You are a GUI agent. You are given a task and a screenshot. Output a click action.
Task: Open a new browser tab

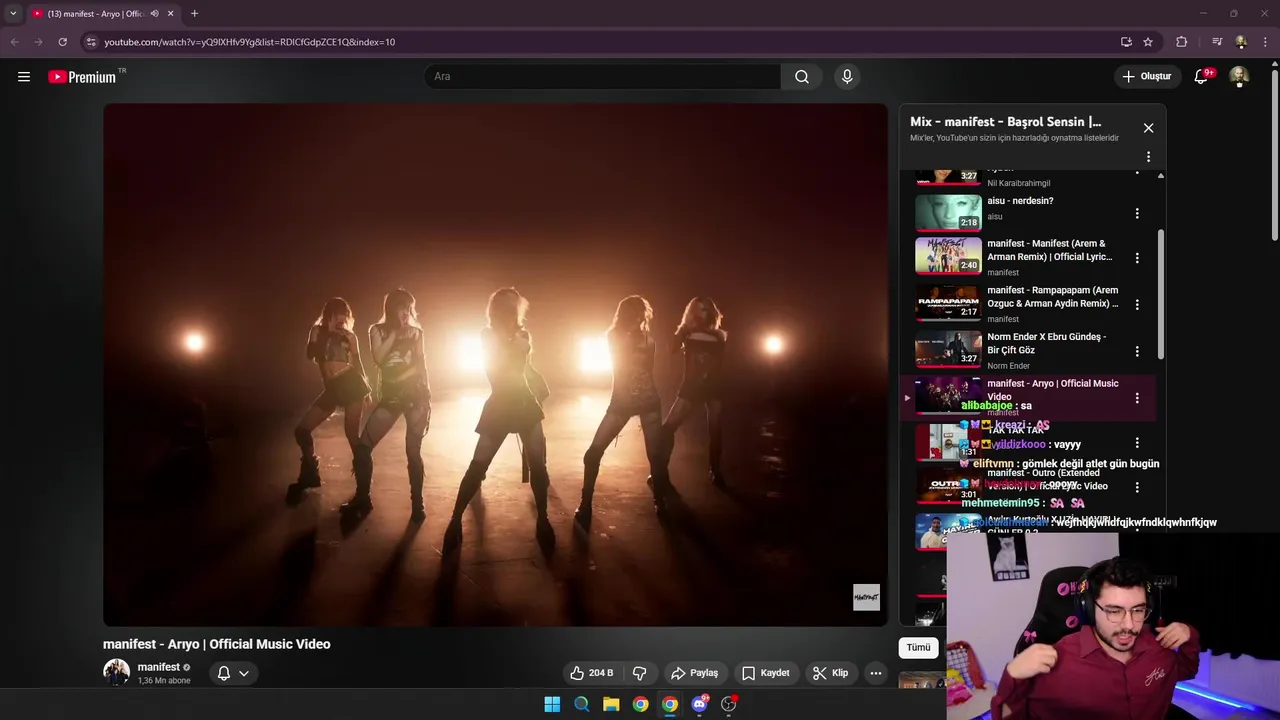coord(194,14)
